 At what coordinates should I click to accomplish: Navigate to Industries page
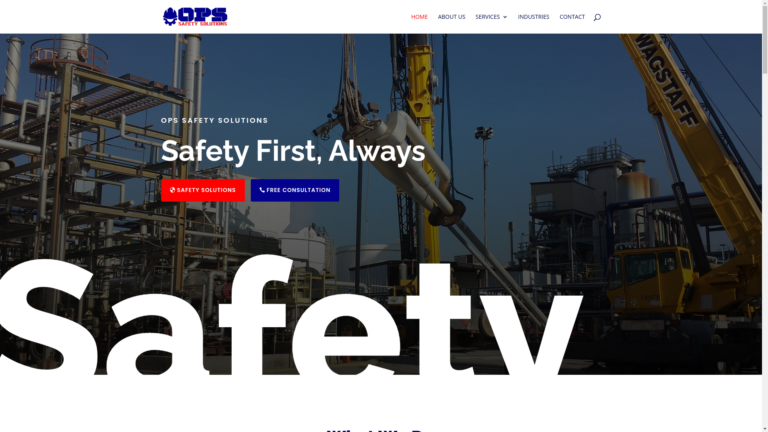tap(533, 17)
